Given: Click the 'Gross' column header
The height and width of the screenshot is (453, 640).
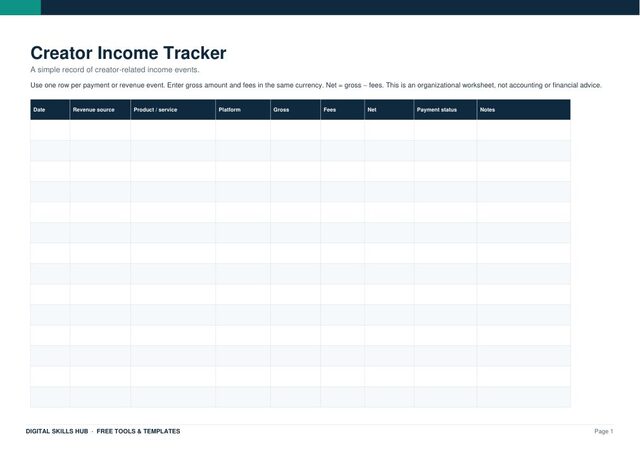Looking at the screenshot, I should click(296, 109).
